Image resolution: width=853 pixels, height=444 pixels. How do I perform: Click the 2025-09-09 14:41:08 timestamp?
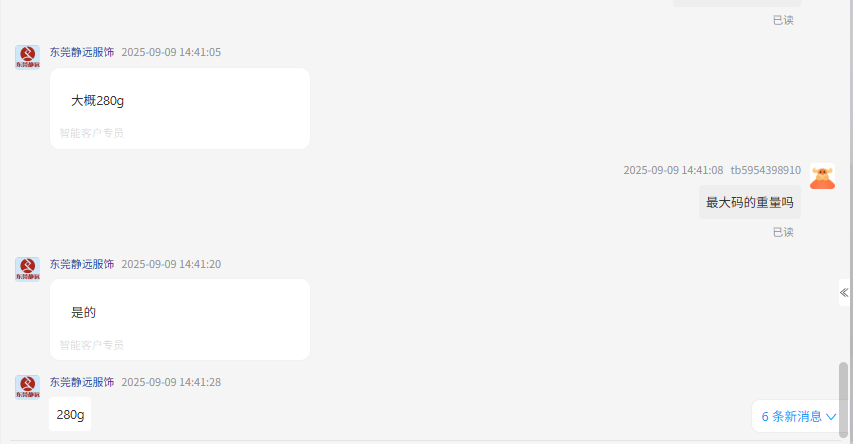point(673,170)
